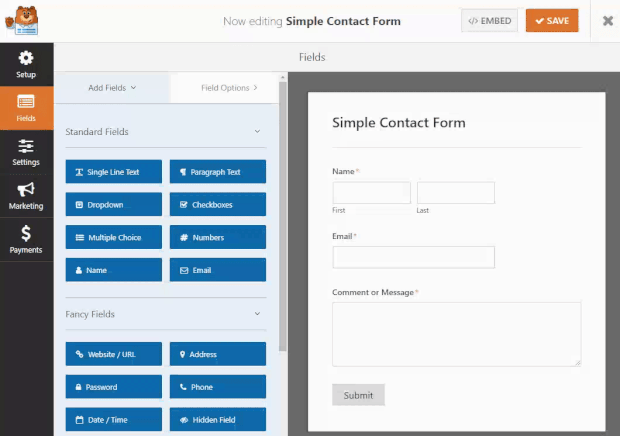Open the Setup gear panel

coord(26,64)
